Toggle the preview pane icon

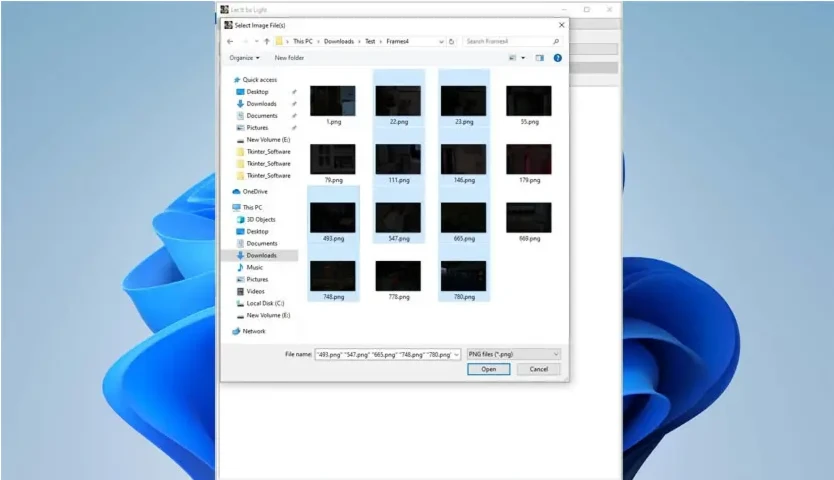(x=539, y=58)
